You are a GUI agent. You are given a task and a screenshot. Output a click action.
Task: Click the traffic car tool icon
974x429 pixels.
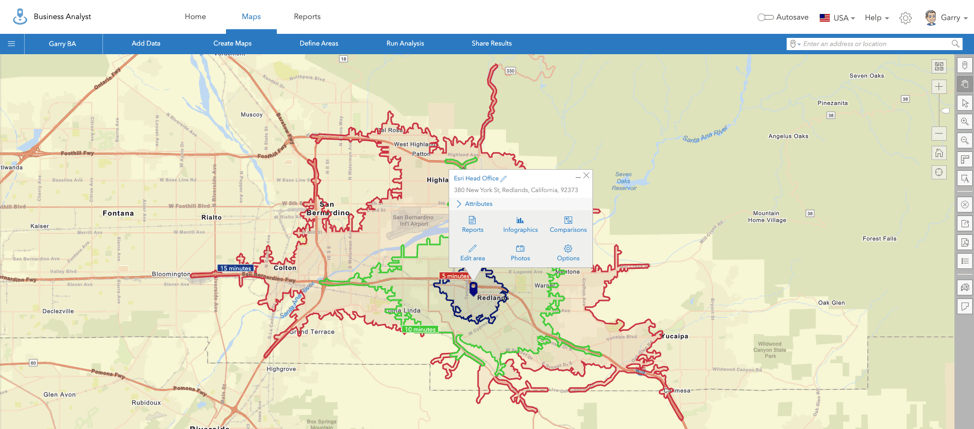tap(965, 287)
